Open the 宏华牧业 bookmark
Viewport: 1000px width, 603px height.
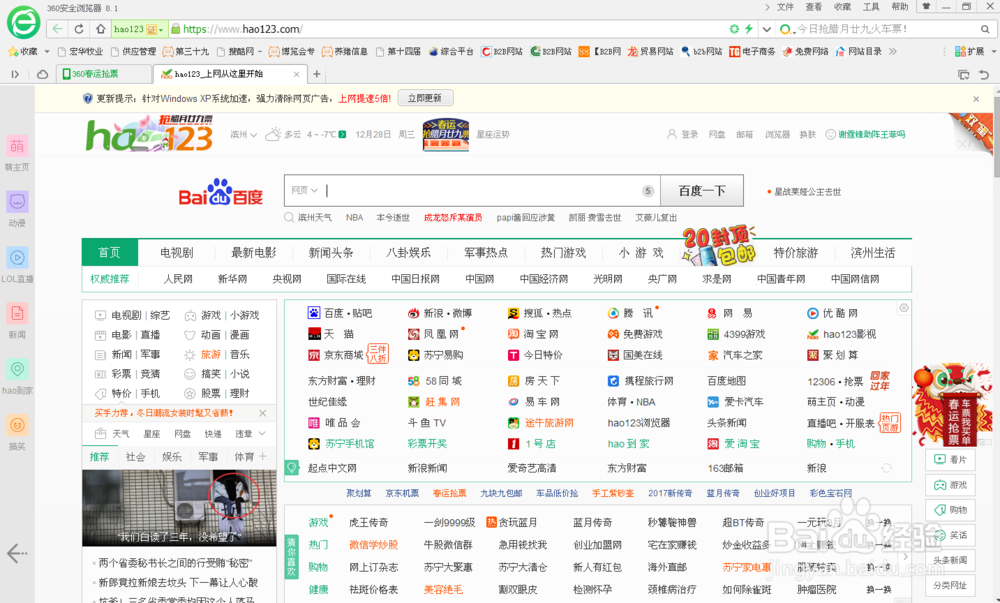click(x=80, y=51)
